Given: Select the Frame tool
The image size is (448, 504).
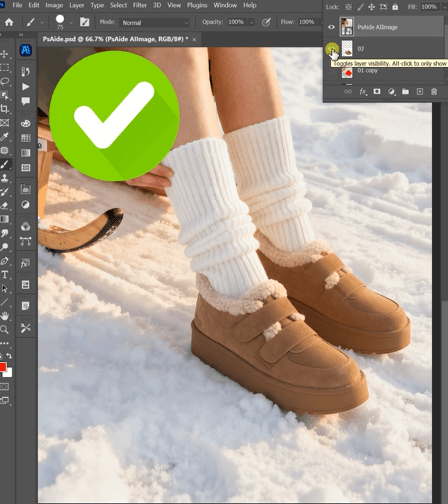Looking at the screenshot, I should pyautogui.click(x=4, y=123).
